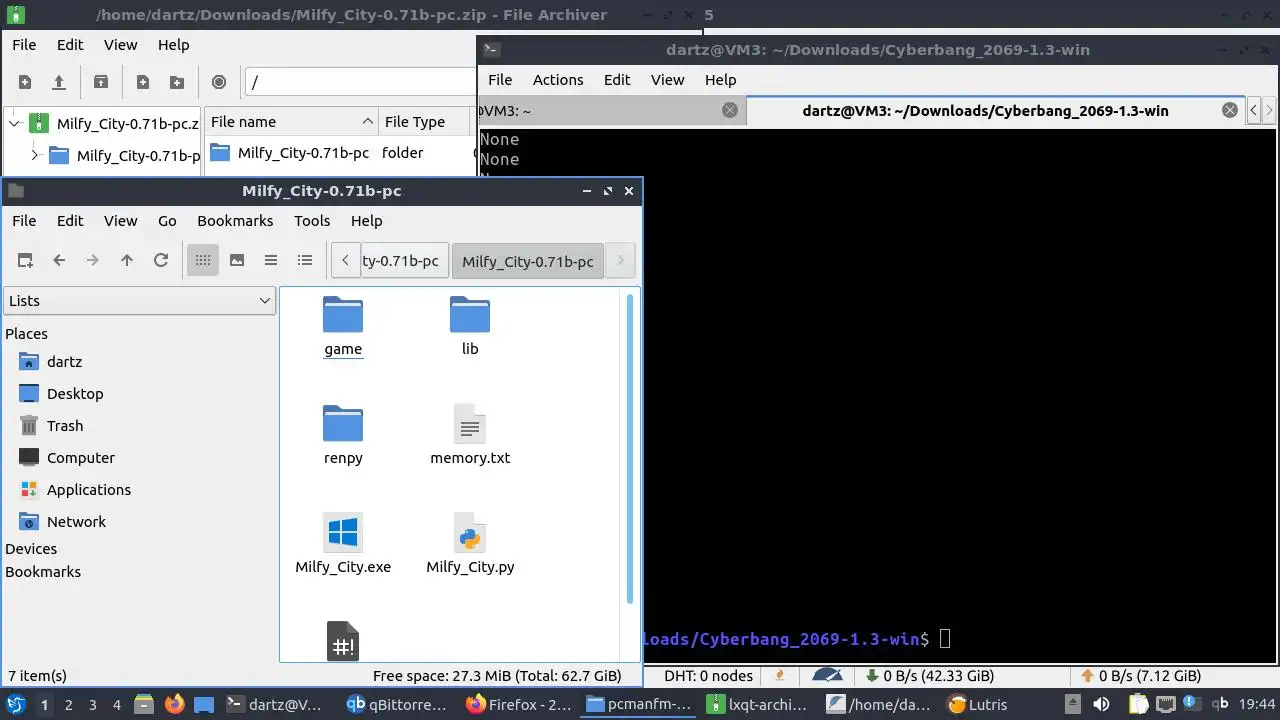Open the Lists side pane dropdown
1280x720 pixels.
(x=140, y=301)
